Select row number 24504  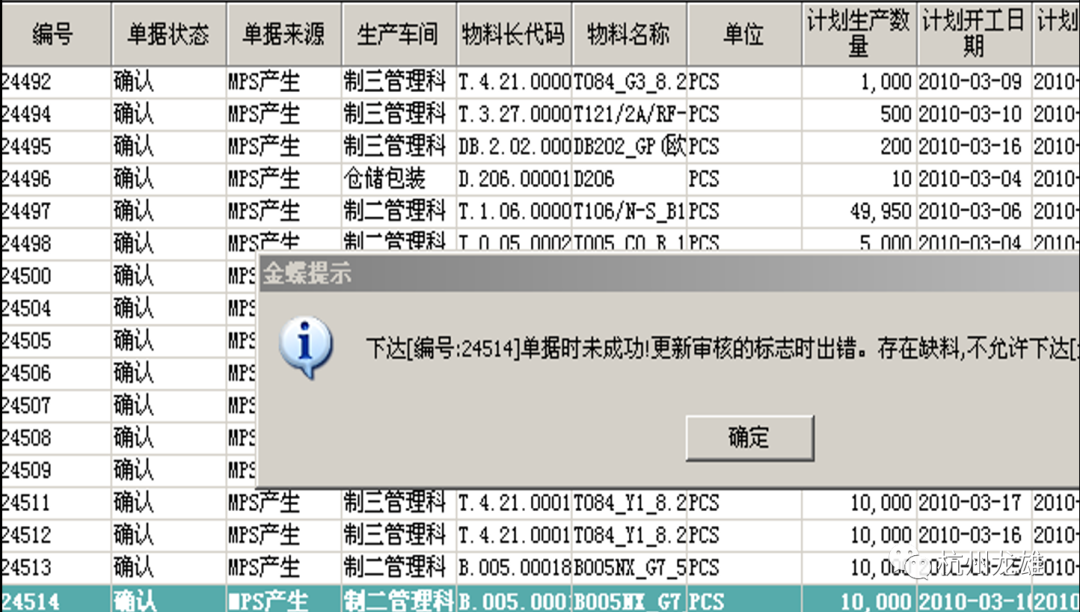pos(25,308)
